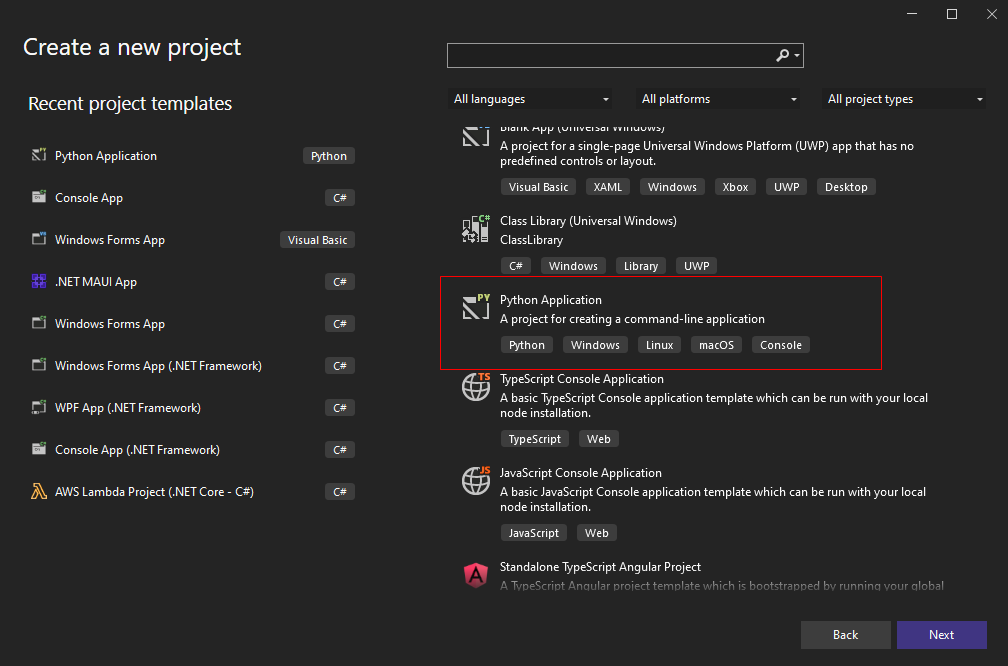Click the Xbox tag
The image size is (1008, 666).
coord(735,187)
